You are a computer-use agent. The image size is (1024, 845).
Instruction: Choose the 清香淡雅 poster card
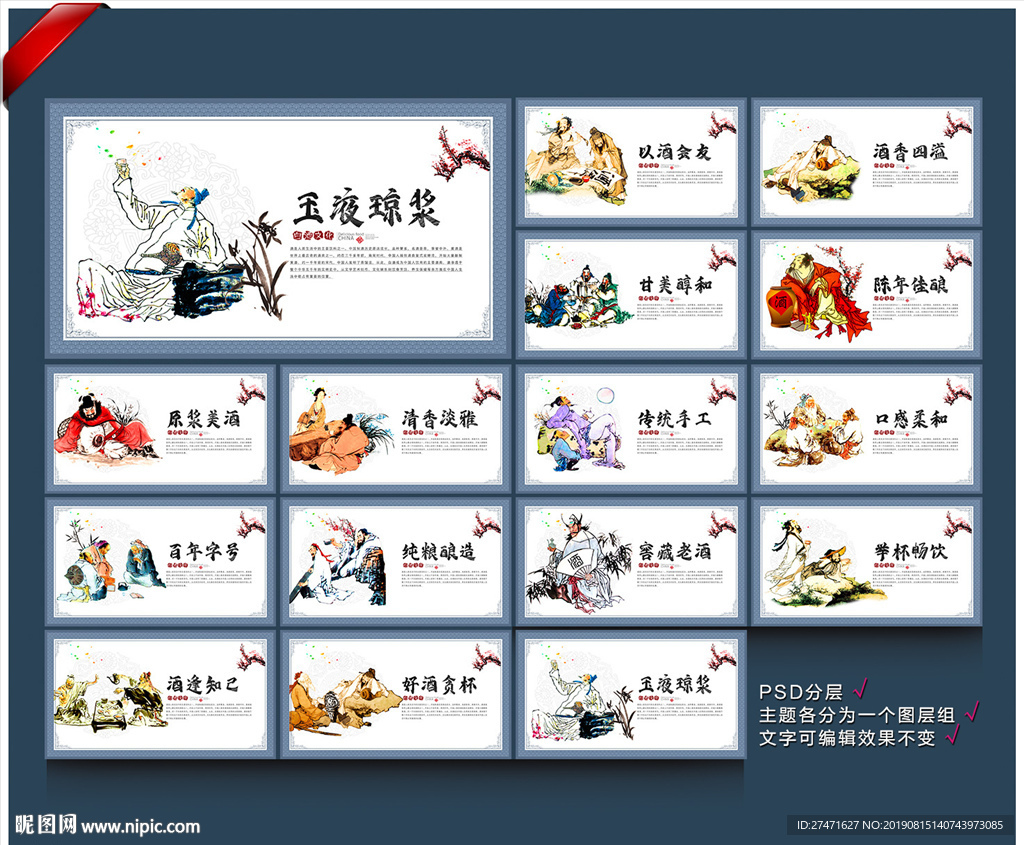coord(396,428)
